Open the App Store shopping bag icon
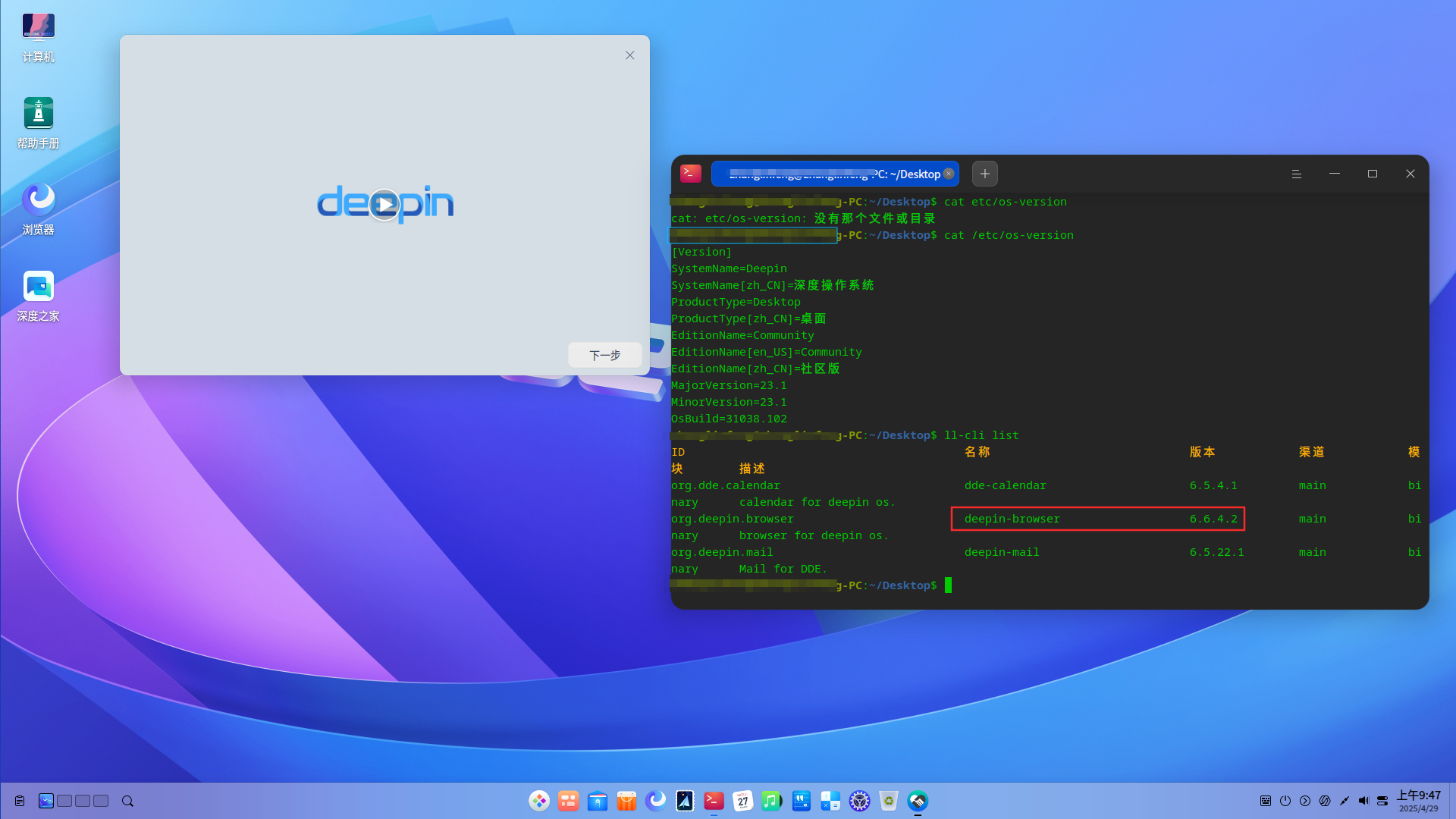1456x819 pixels. click(x=626, y=801)
